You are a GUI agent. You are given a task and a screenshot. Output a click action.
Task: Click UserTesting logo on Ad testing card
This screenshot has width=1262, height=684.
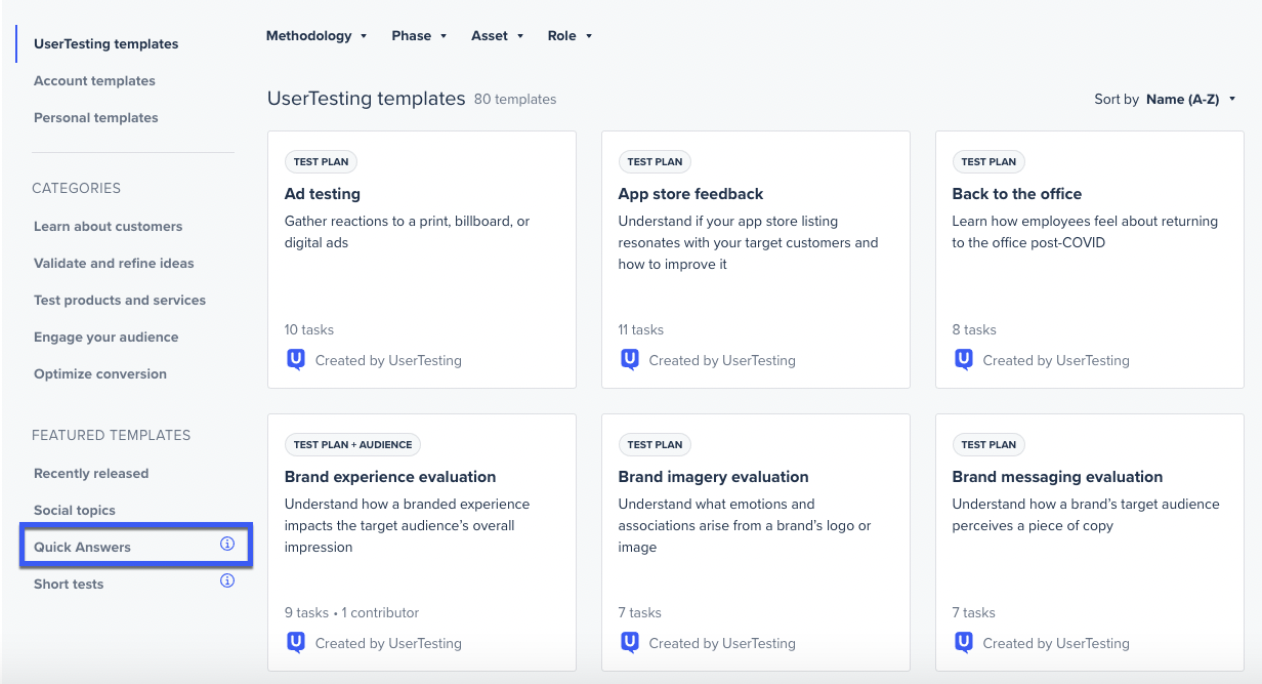(296, 360)
